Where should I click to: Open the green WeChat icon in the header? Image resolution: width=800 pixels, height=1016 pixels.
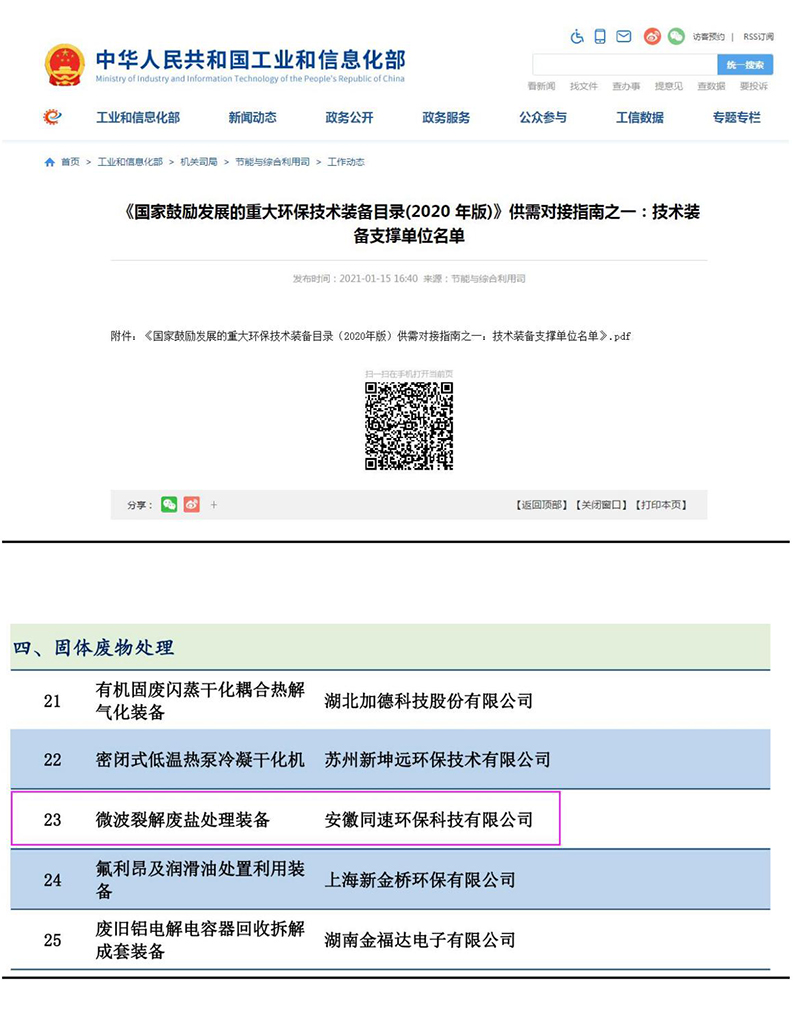tap(676, 36)
